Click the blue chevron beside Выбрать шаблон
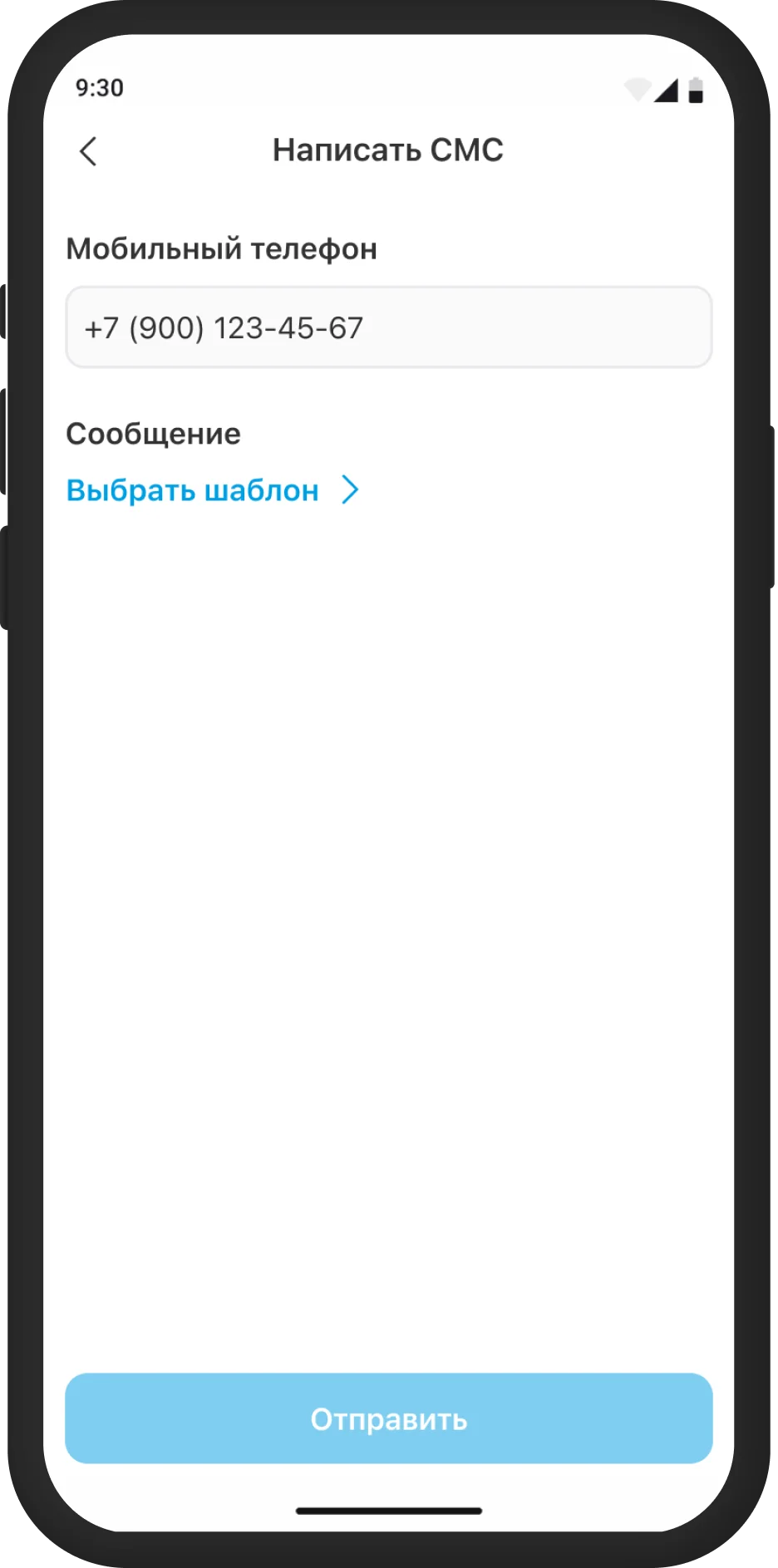This screenshot has height=1568, width=778. pyautogui.click(x=351, y=490)
